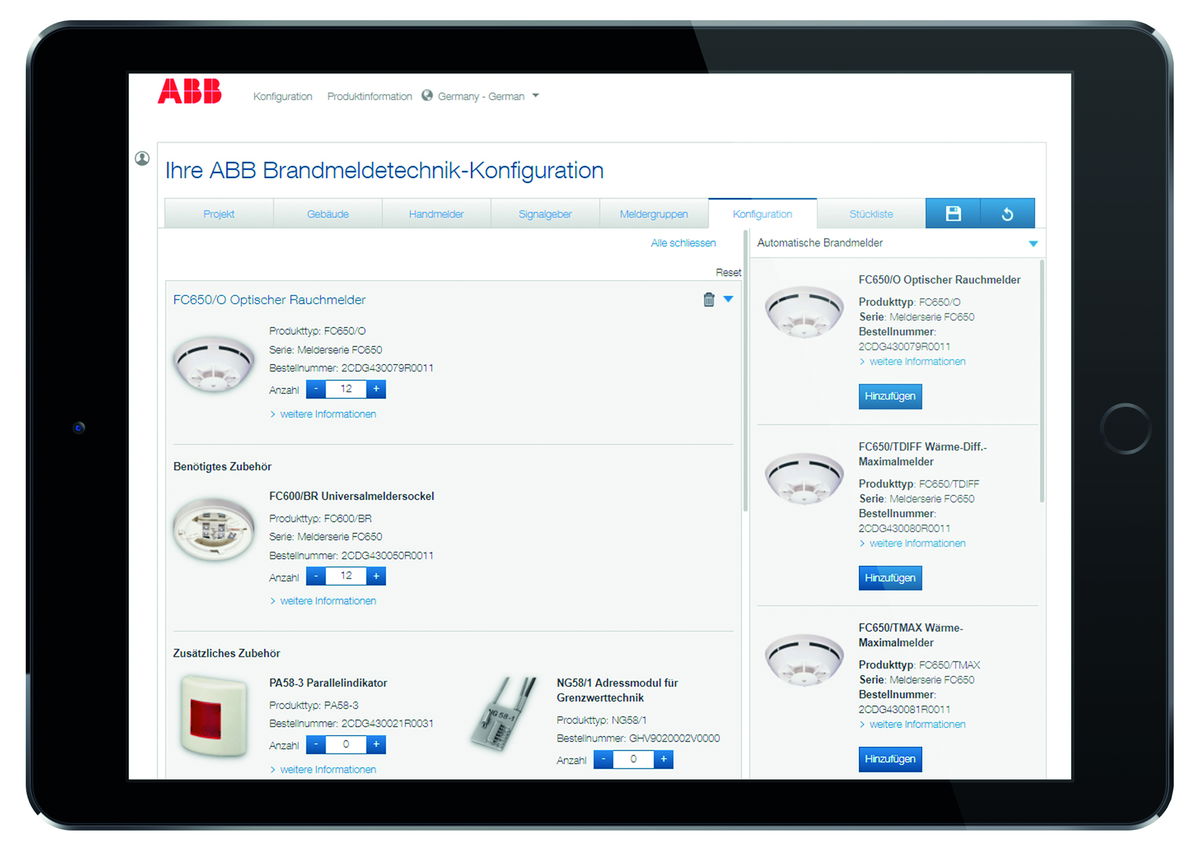This screenshot has width=1200, height=853.
Task: Add FC650/O Optischer Rauchmelder with Hinzufügen
Action: coord(890,396)
